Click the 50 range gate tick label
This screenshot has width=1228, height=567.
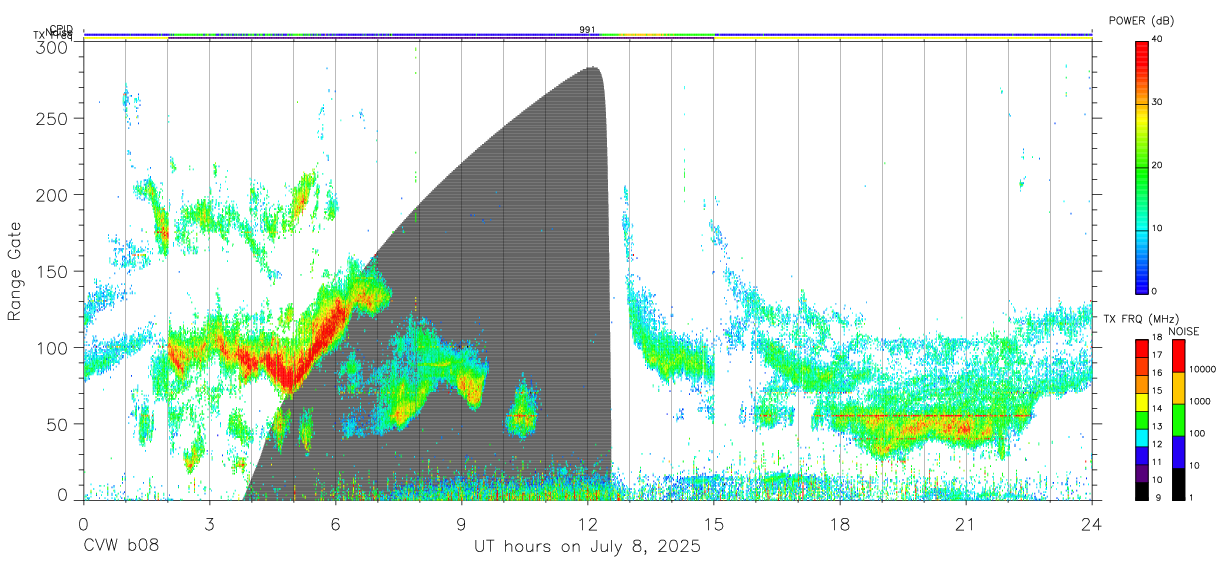point(57,424)
